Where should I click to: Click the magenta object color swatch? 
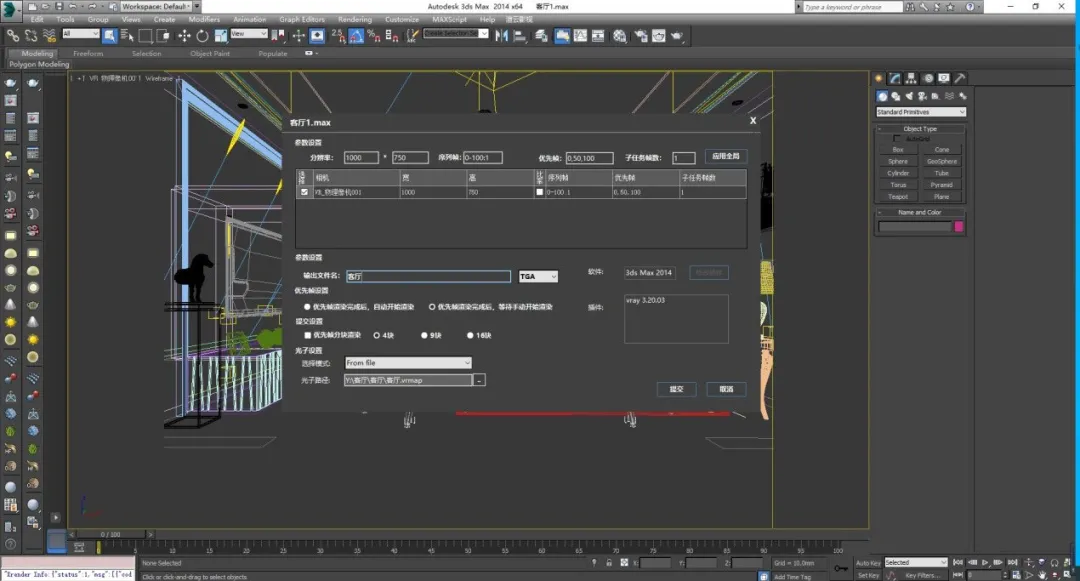(x=958, y=227)
